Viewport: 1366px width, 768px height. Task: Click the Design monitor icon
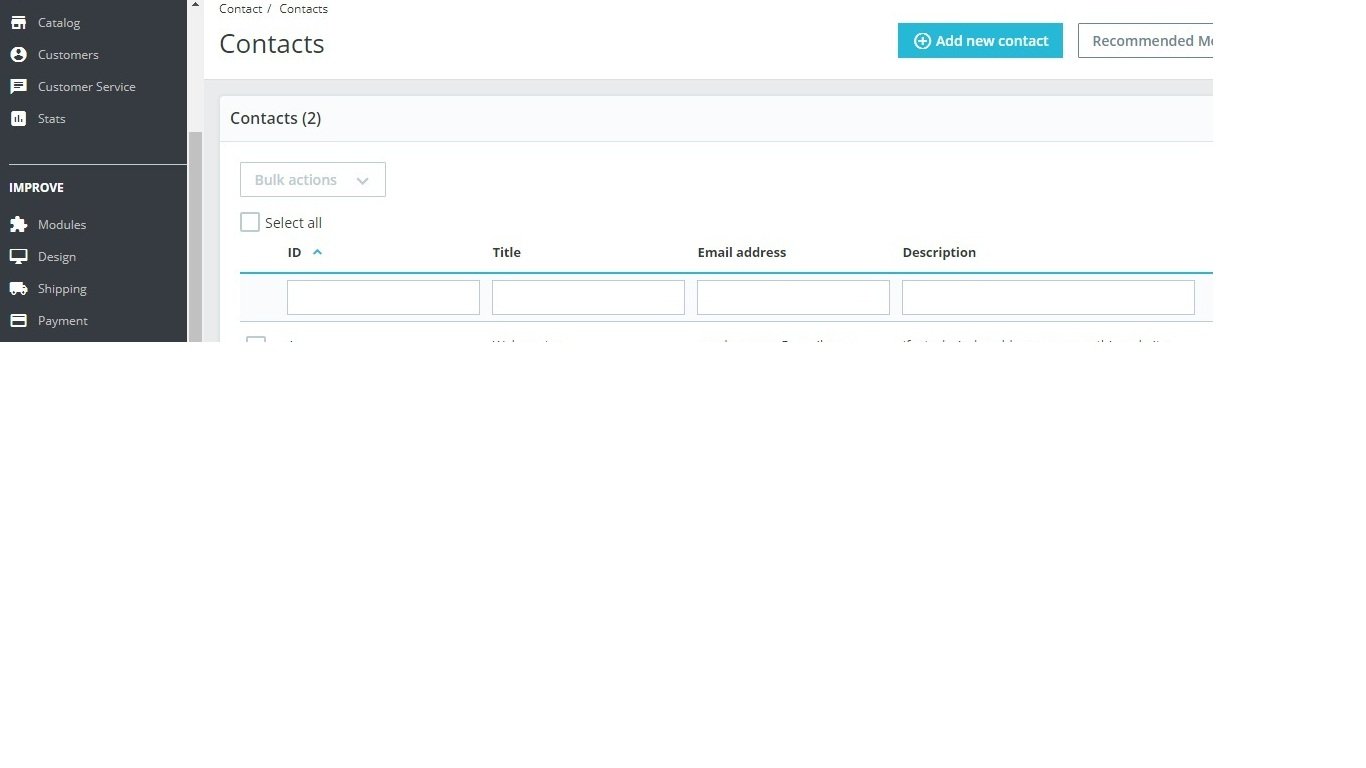[18, 256]
